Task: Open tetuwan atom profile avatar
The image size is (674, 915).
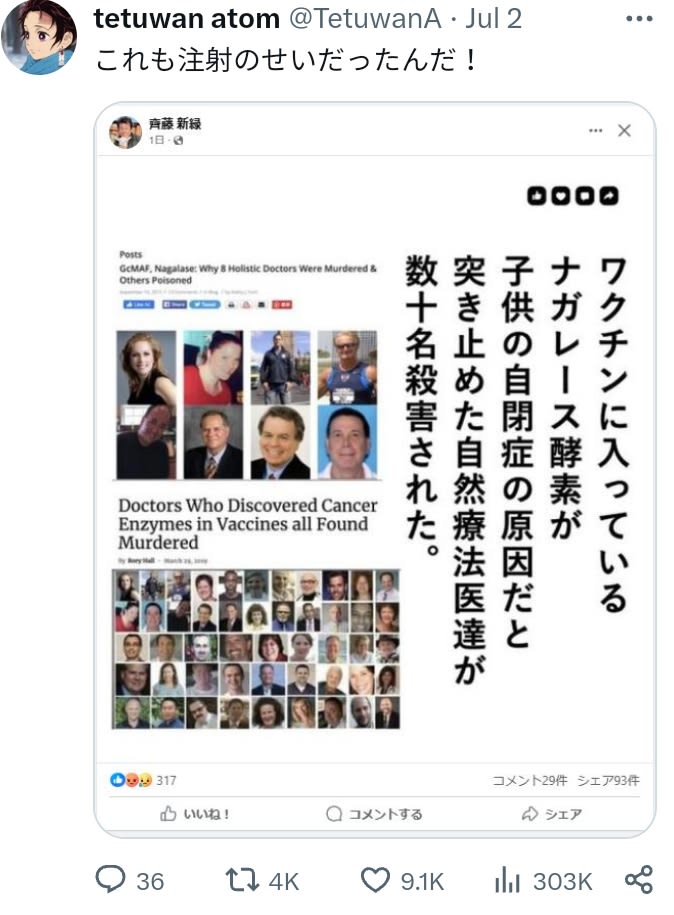Action: (40, 37)
